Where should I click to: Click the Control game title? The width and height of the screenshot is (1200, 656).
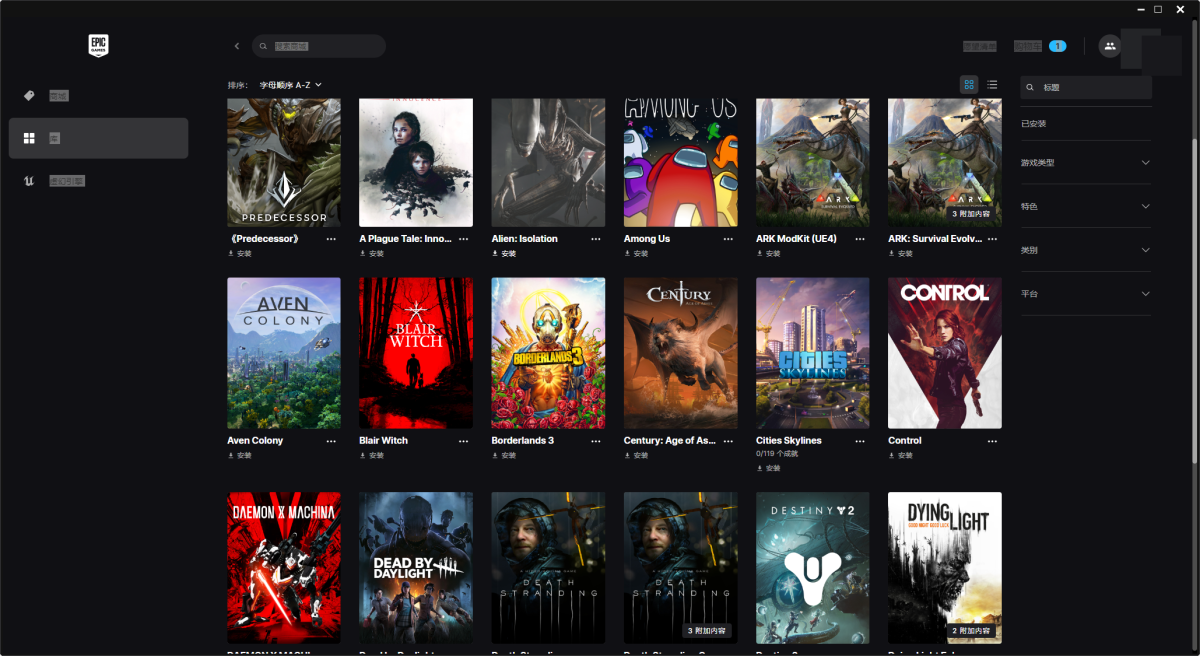(x=905, y=441)
